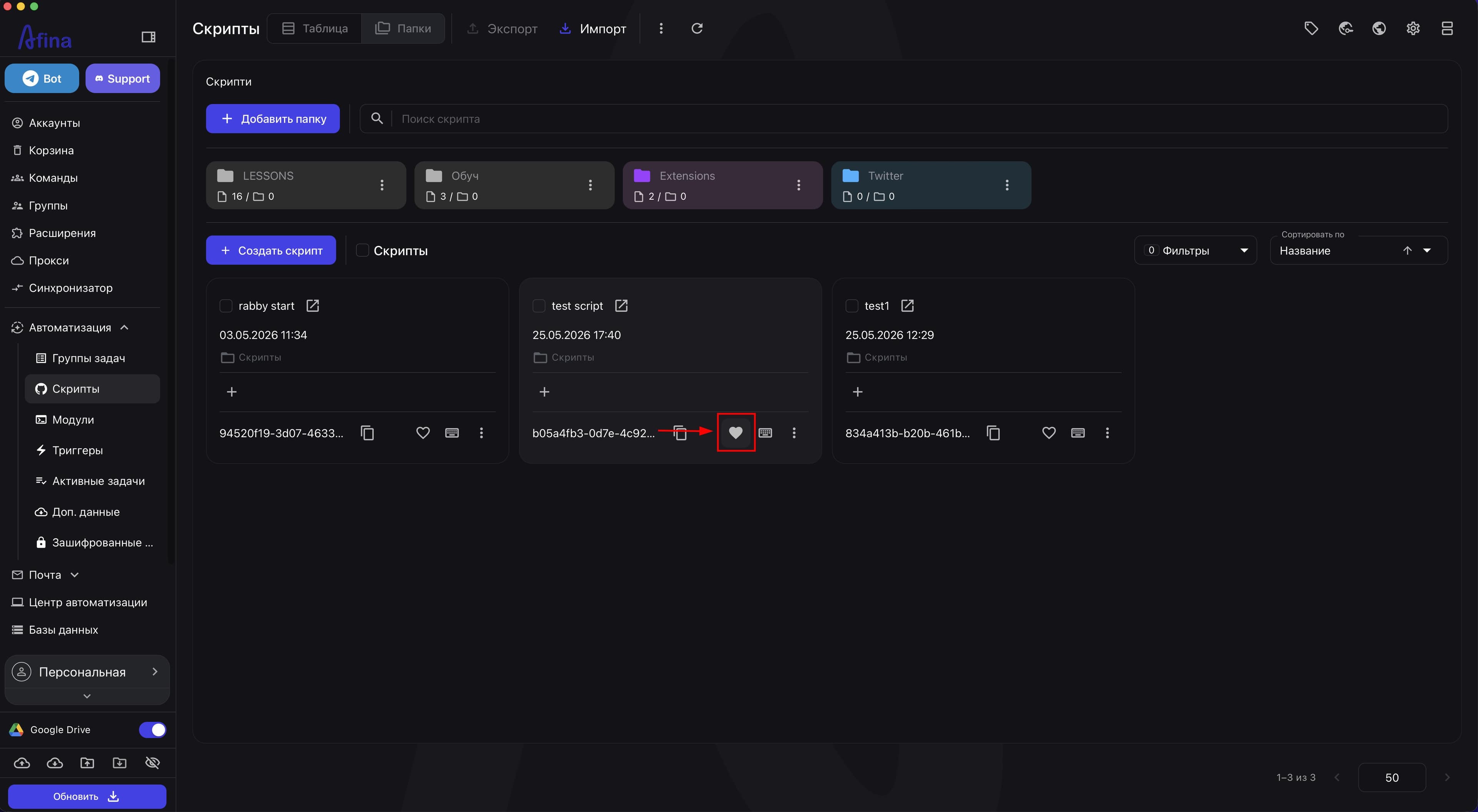Open the keyboard hotkey icon for test1

(1078, 433)
